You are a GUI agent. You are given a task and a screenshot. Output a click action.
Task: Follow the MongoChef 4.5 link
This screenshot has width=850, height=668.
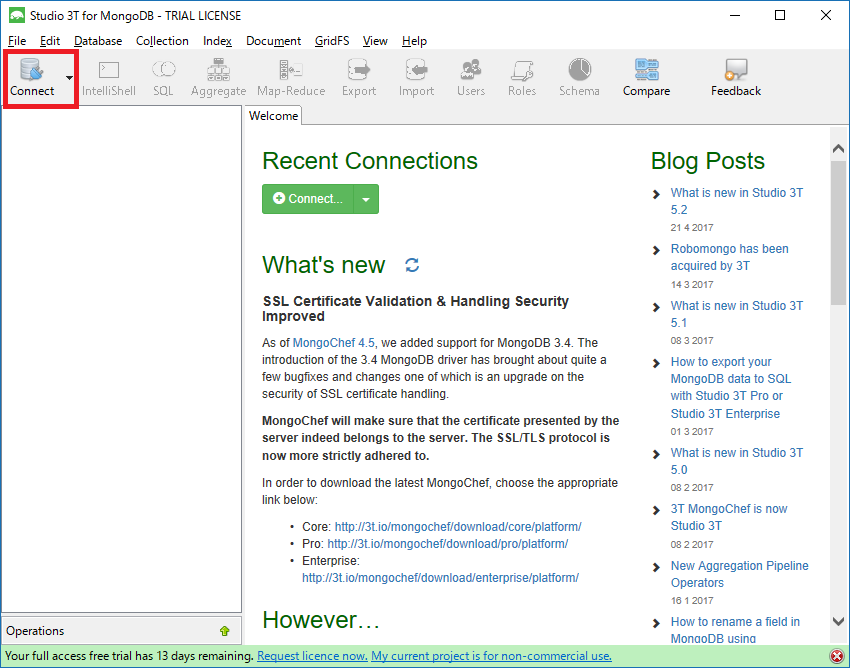333,343
